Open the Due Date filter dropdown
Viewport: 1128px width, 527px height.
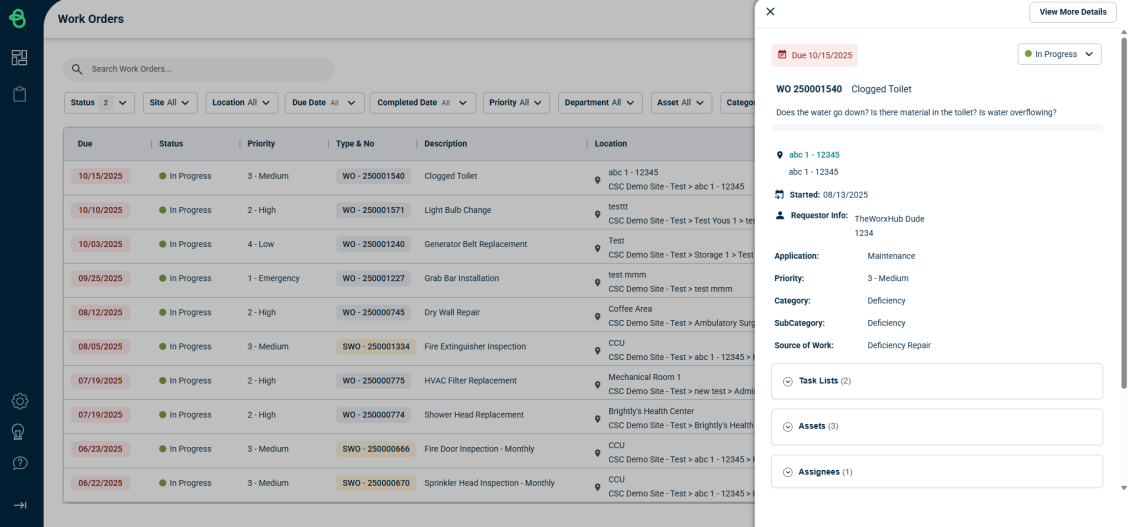pyautogui.click(x=324, y=103)
